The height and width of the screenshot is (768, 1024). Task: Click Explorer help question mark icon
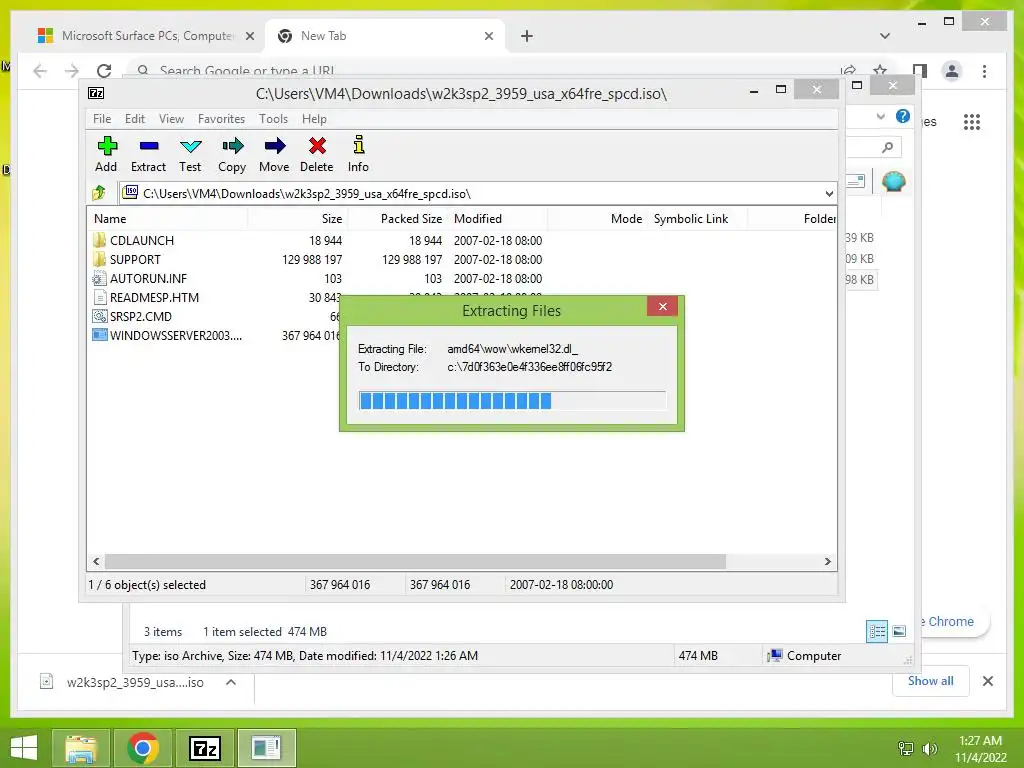pyautogui.click(x=903, y=116)
